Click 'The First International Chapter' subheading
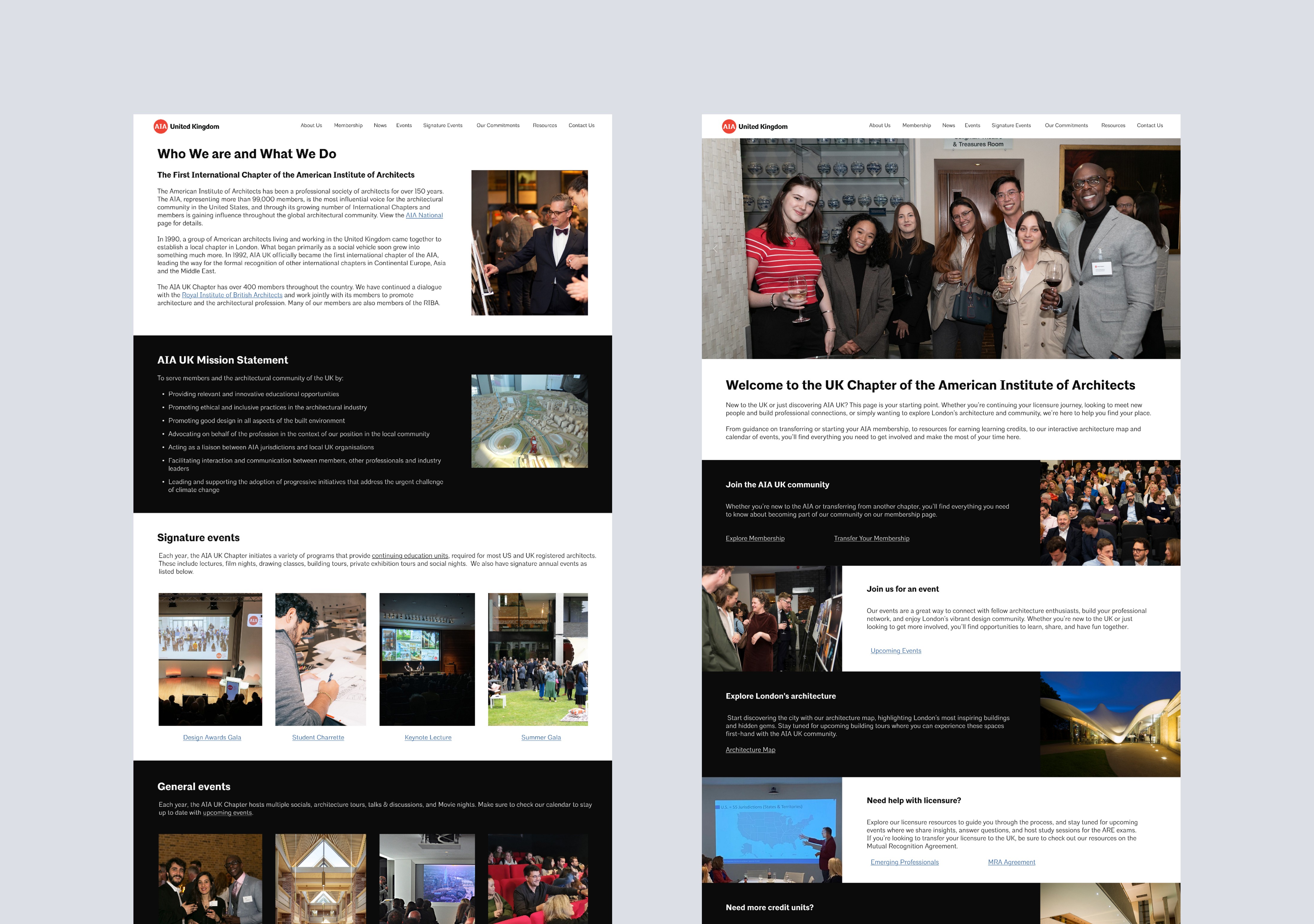The image size is (1314, 924). click(x=286, y=175)
